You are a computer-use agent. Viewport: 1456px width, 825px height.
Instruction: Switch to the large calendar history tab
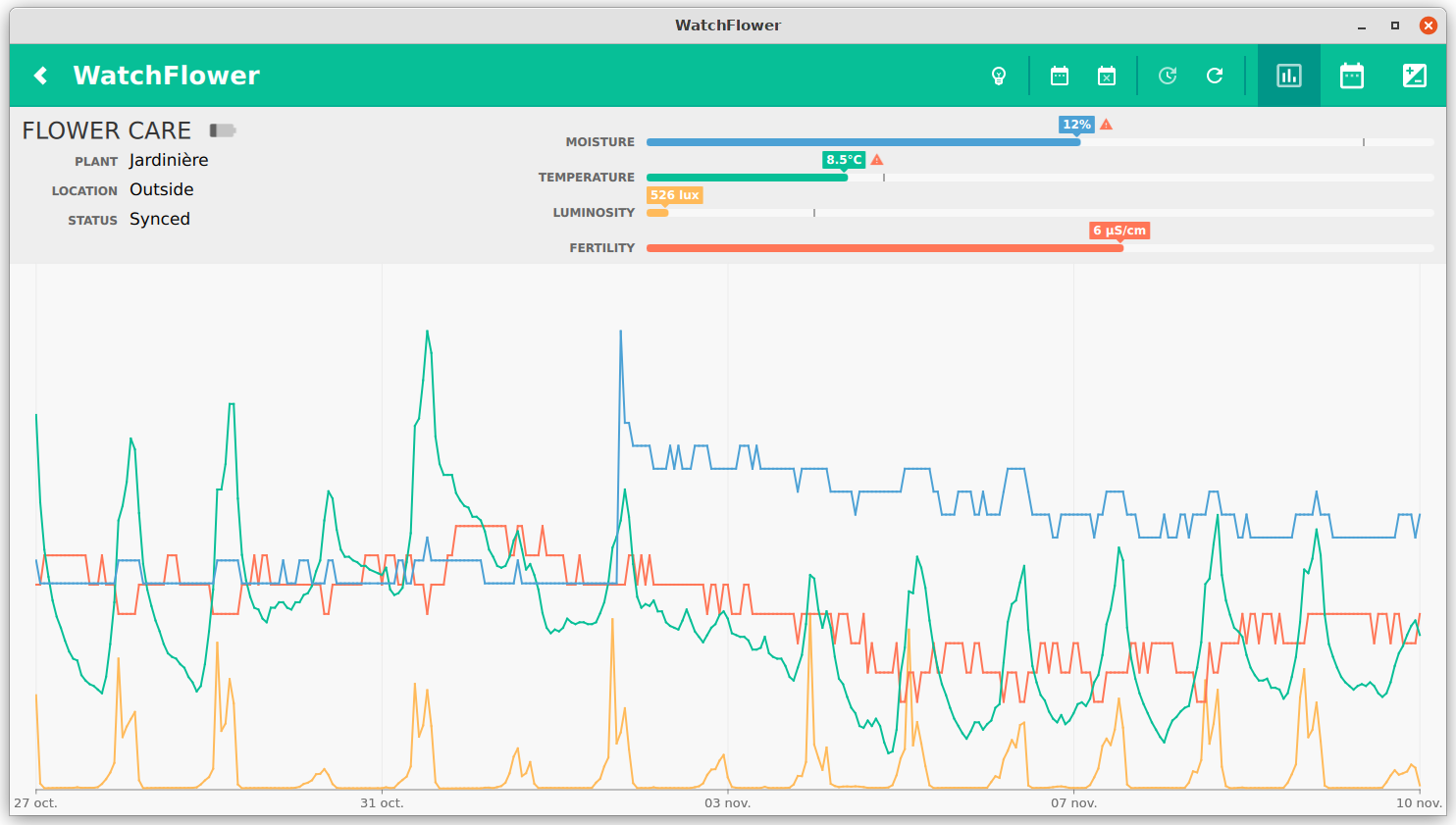[x=1352, y=76]
